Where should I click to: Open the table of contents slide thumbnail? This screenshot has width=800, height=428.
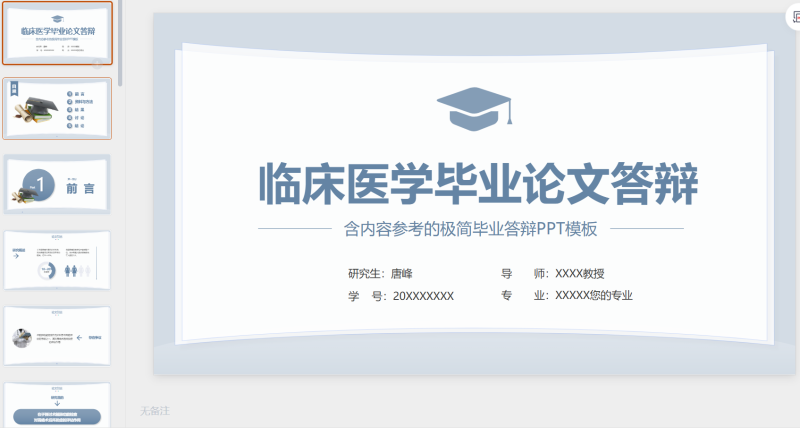pyautogui.click(x=57, y=108)
